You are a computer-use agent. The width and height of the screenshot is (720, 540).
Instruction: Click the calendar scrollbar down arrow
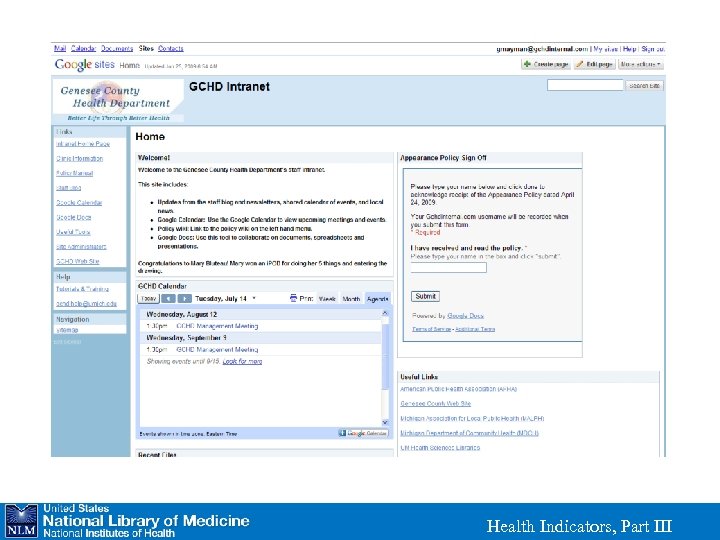(x=385, y=422)
